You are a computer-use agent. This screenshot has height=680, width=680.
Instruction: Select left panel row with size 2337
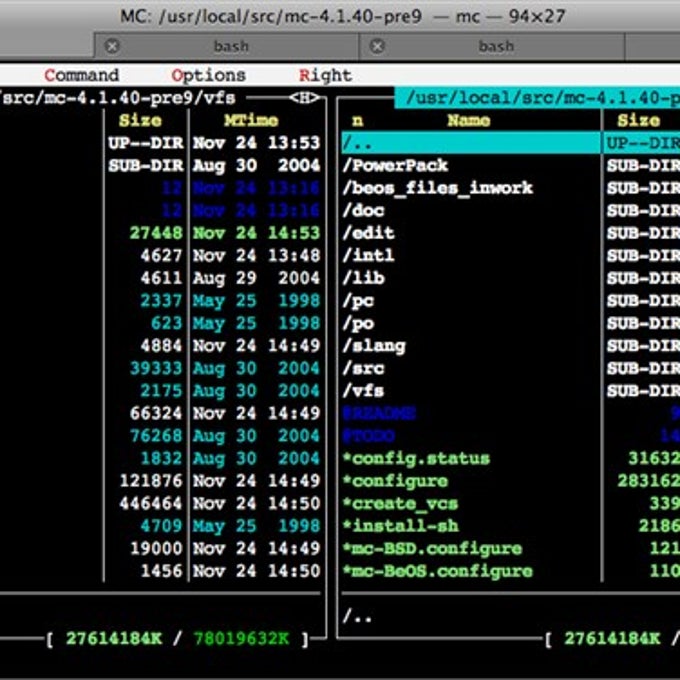[x=160, y=301]
